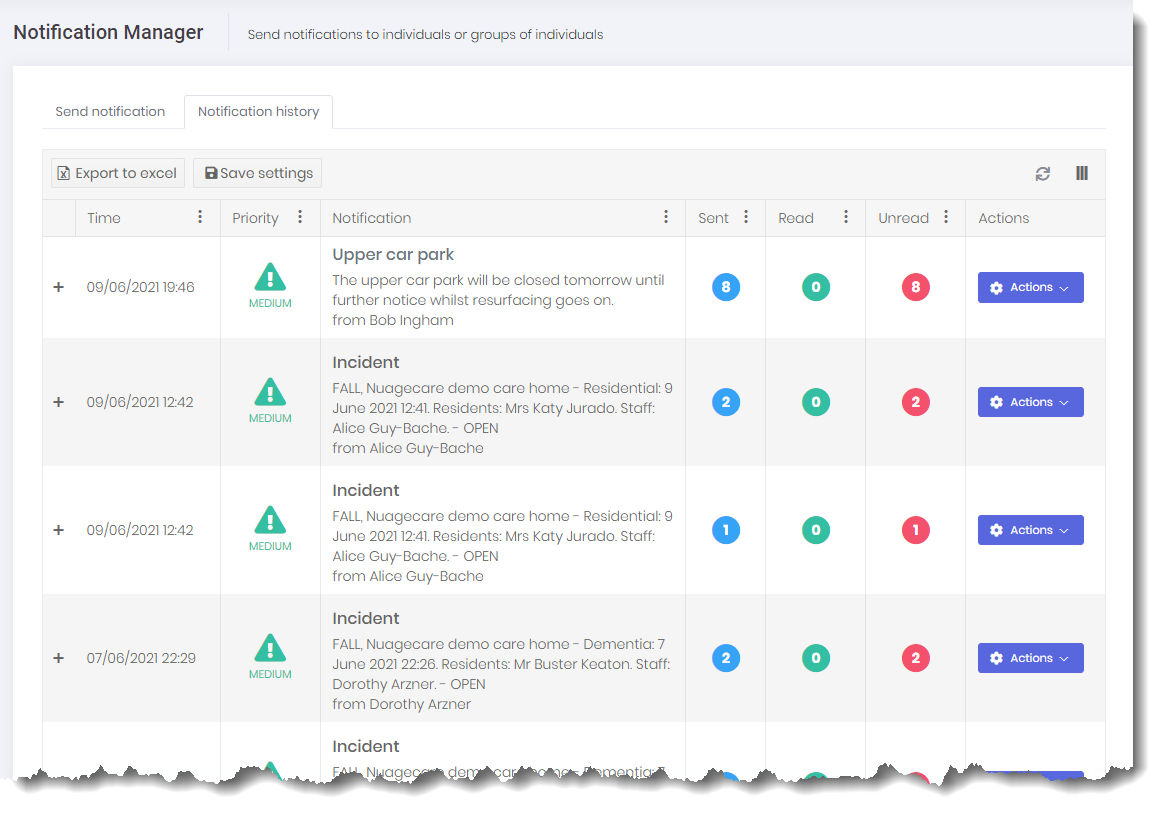Expand the Upper car park notification row
The image size is (1160, 819).
pos(58,287)
